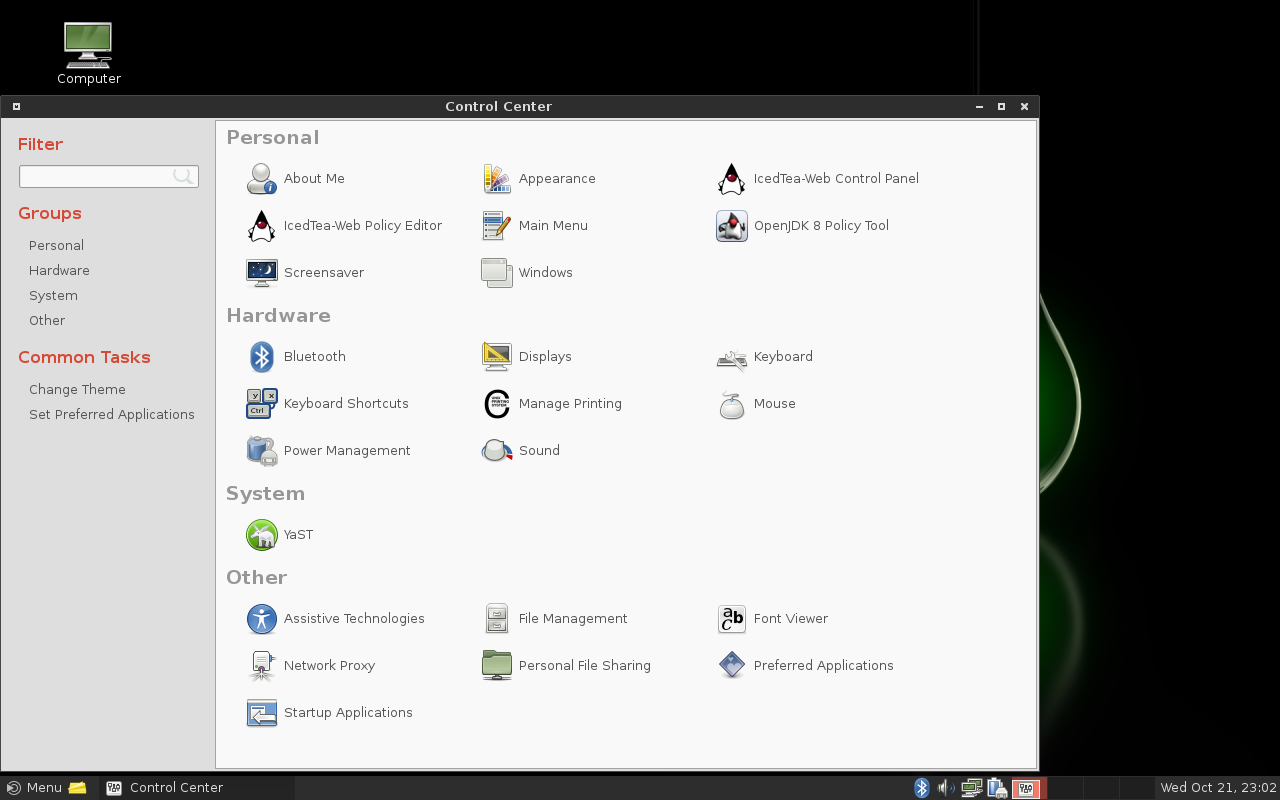Select the Personal group in sidebar
Viewport: 1280px width, 800px height.
click(56, 246)
